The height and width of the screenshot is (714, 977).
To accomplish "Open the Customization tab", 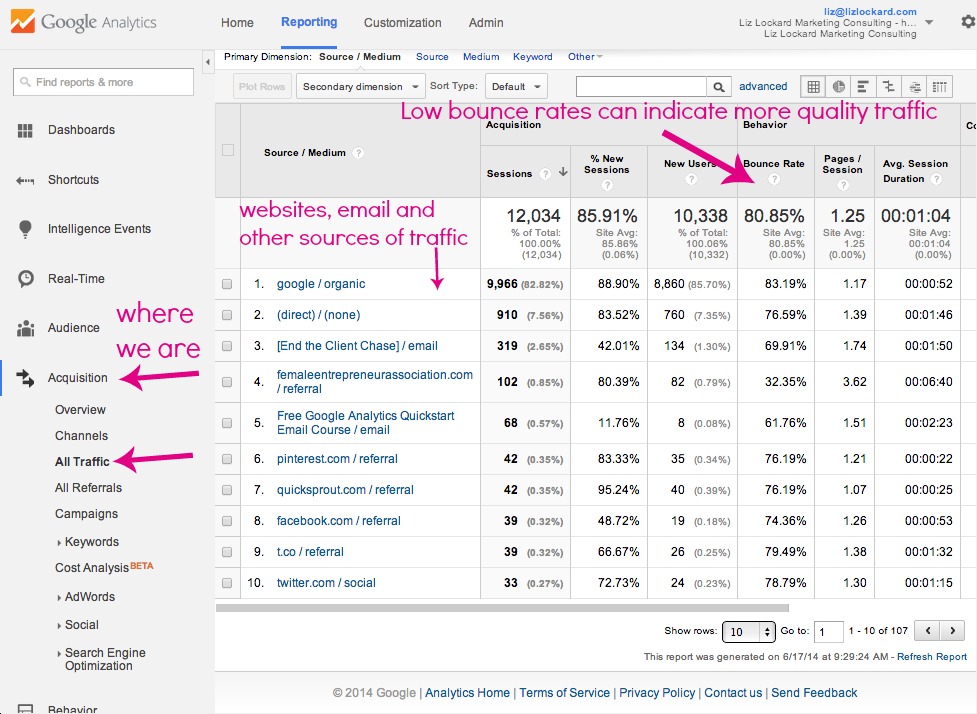I will [x=403, y=23].
